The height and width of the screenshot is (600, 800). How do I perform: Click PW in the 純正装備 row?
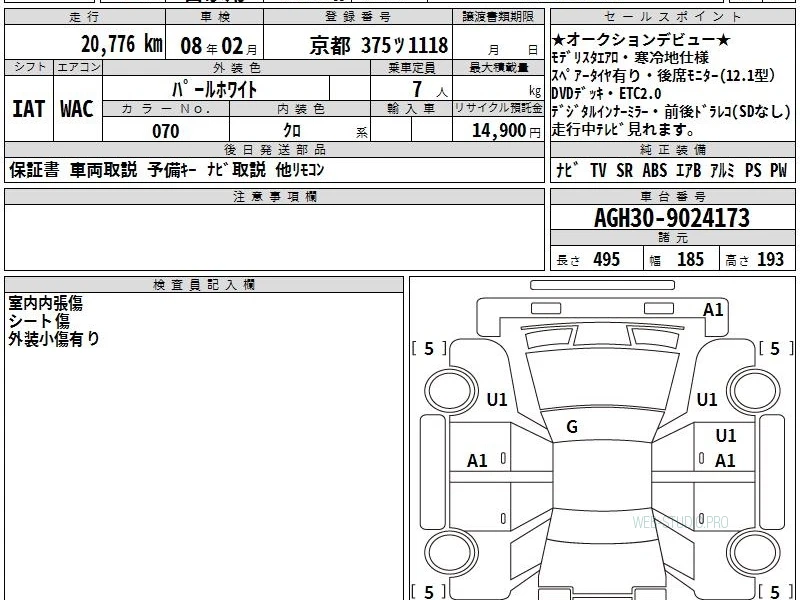click(779, 170)
